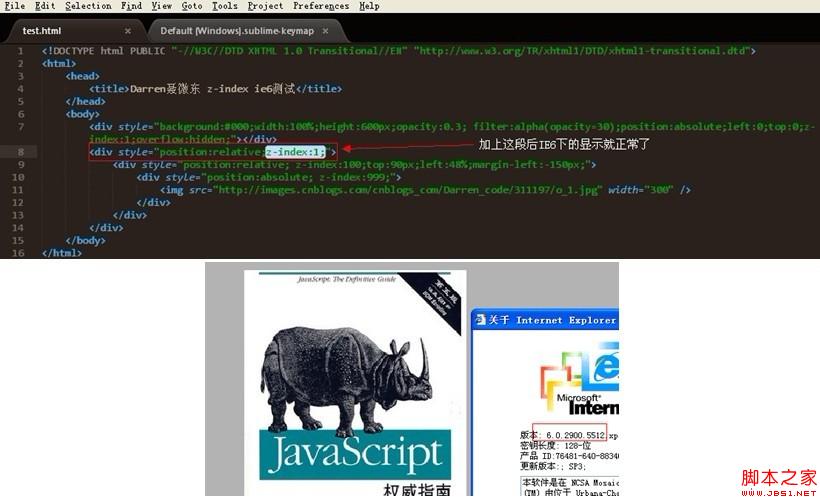Screen dimensions: 820x499
Task: Click the opening <body> tag line
Action: click(x=82, y=114)
